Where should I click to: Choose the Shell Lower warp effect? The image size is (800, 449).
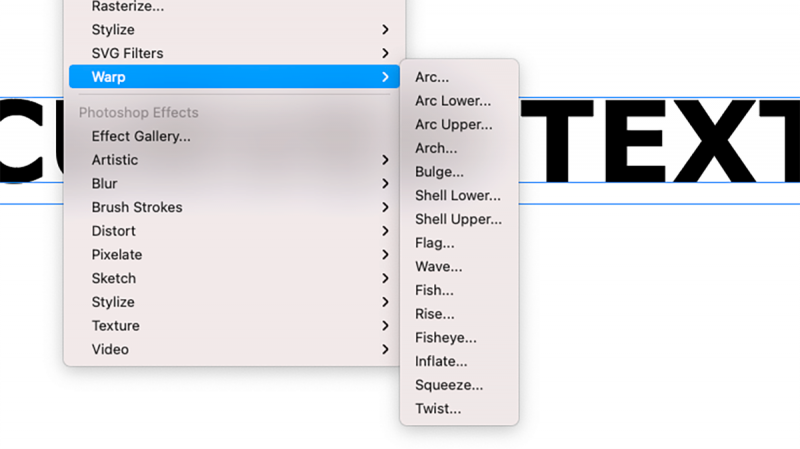click(x=459, y=195)
